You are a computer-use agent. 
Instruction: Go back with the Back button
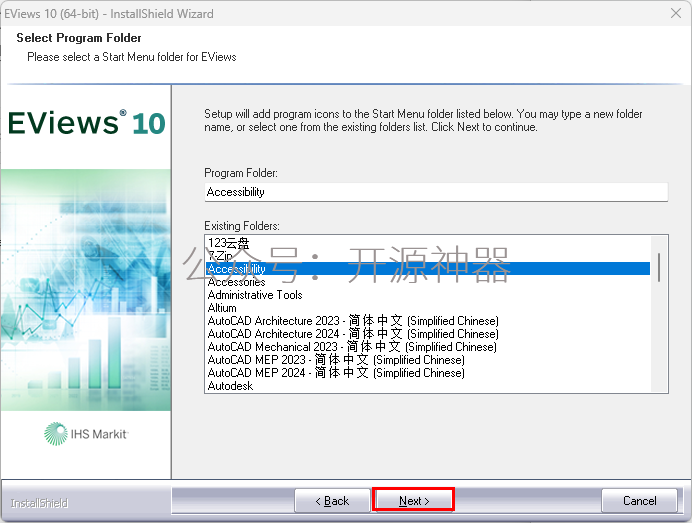(332, 500)
